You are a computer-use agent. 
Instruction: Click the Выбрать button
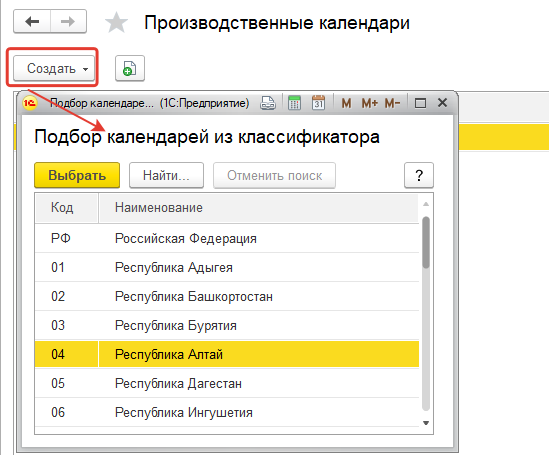pyautogui.click(x=77, y=175)
